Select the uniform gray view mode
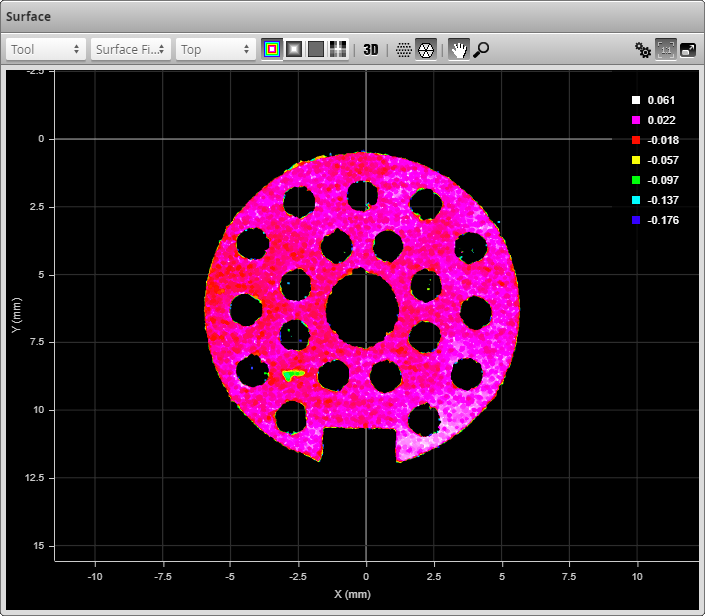705x616 pixels. (316, 49)
